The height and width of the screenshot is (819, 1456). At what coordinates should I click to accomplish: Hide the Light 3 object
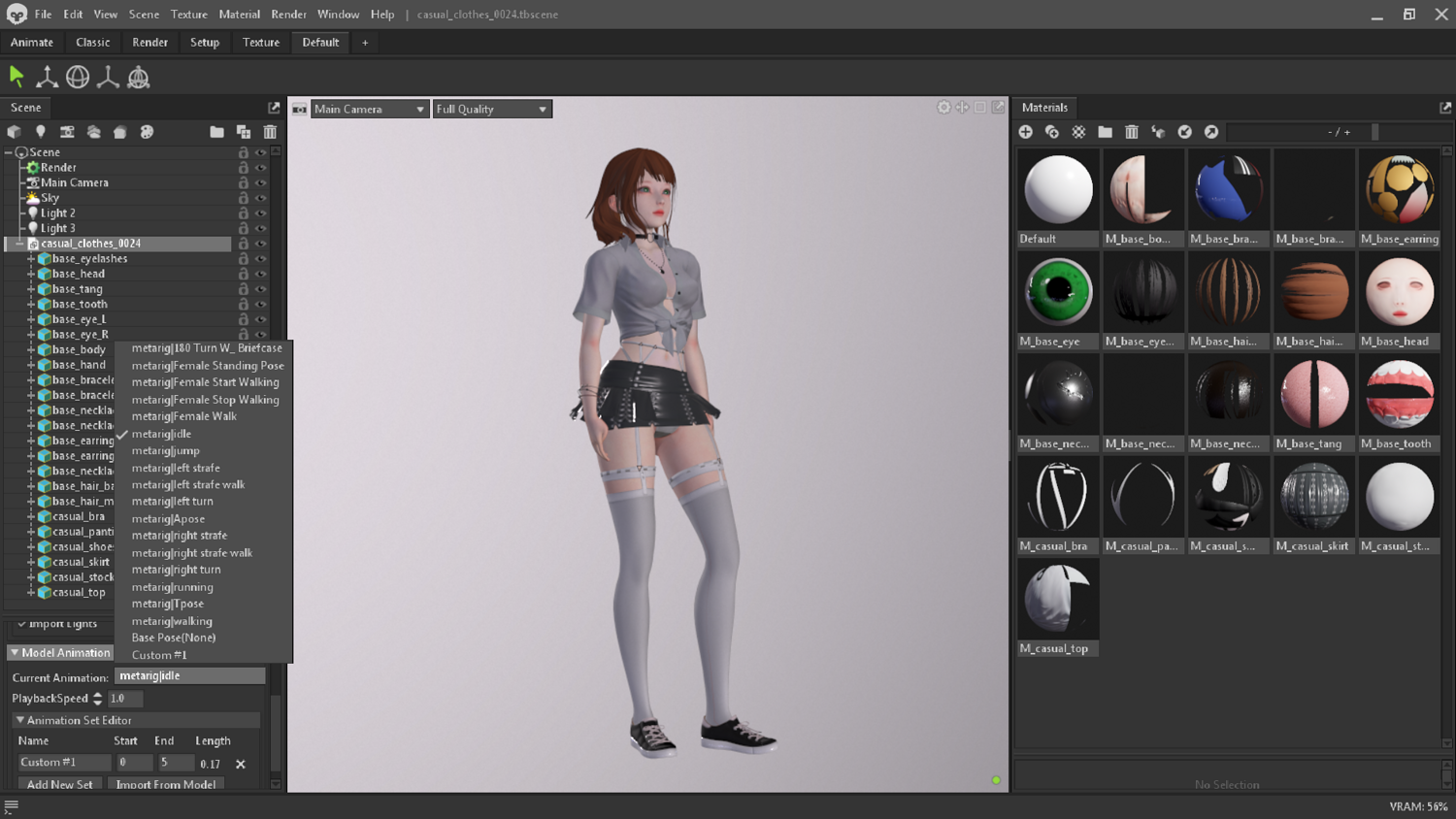[x=260, y=228]
